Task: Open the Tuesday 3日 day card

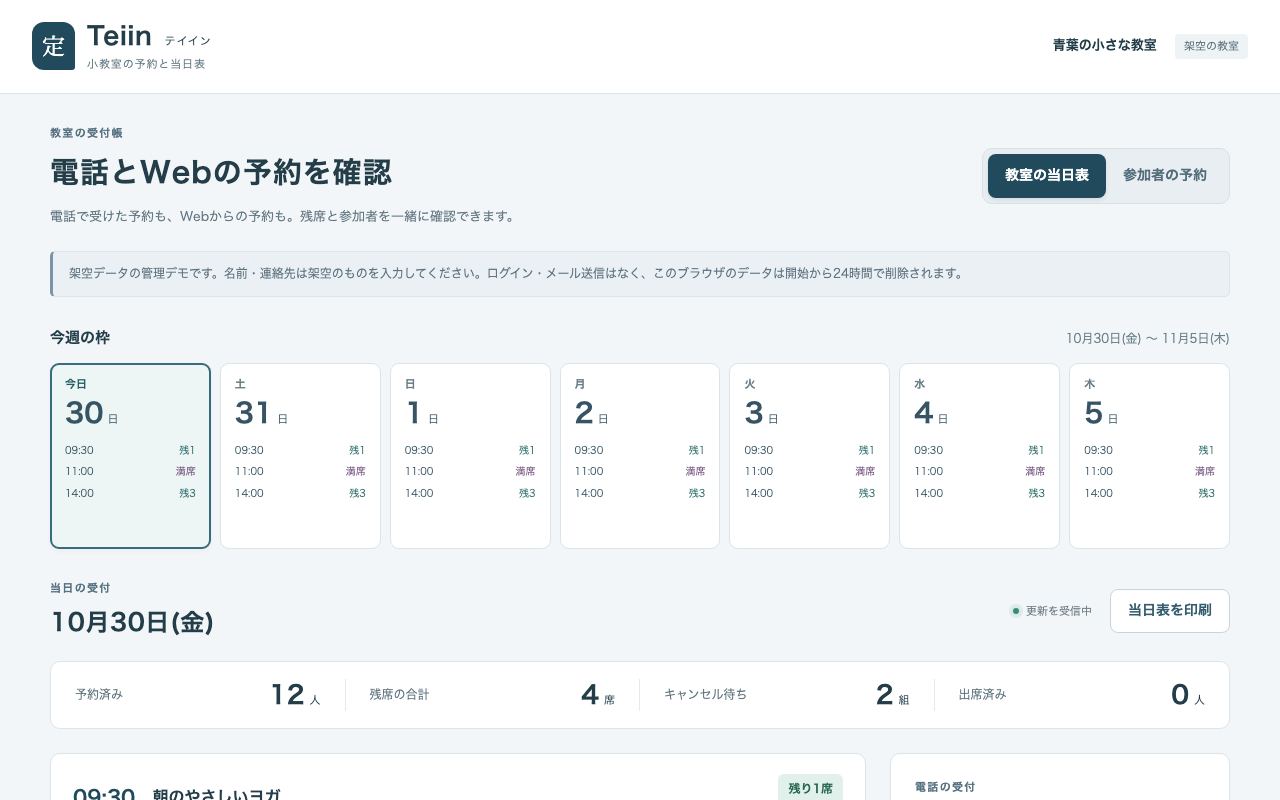Action: point(809,456)
